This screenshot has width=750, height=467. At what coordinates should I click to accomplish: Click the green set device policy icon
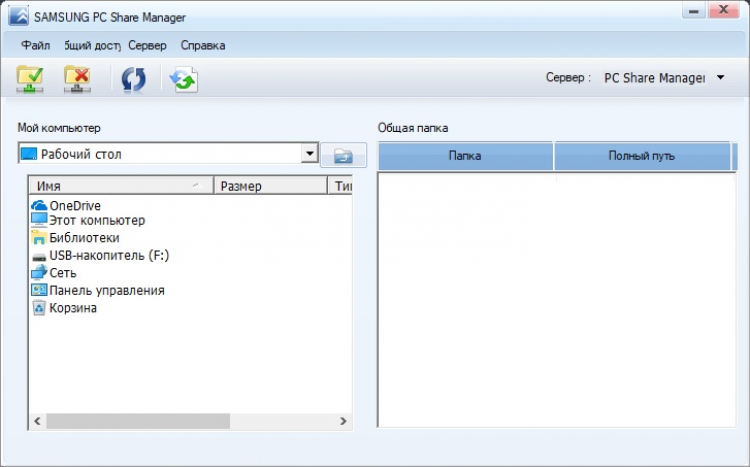pyautogui.click(x=183, y=80)
